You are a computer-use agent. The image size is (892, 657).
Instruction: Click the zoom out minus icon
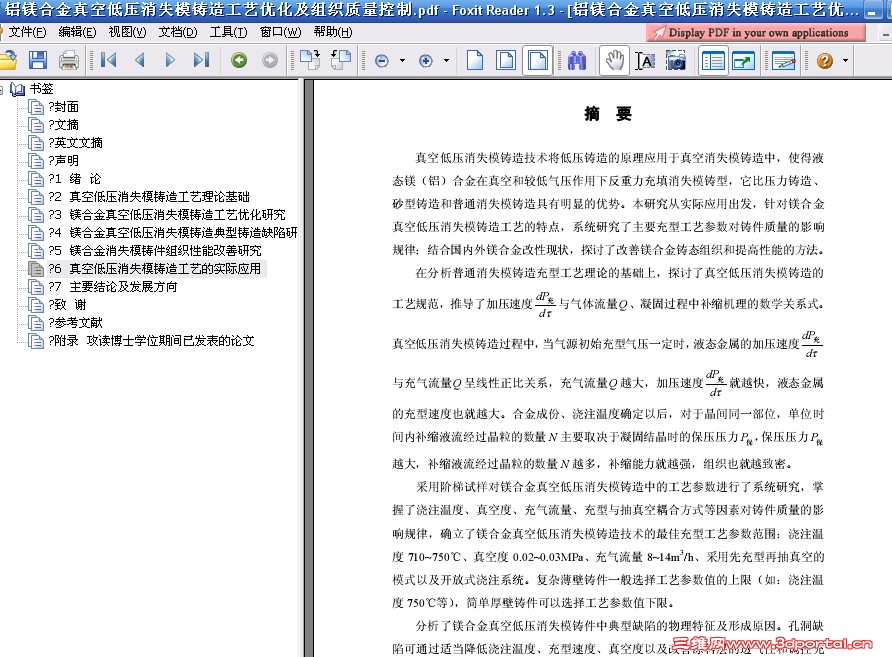(382, 60)
